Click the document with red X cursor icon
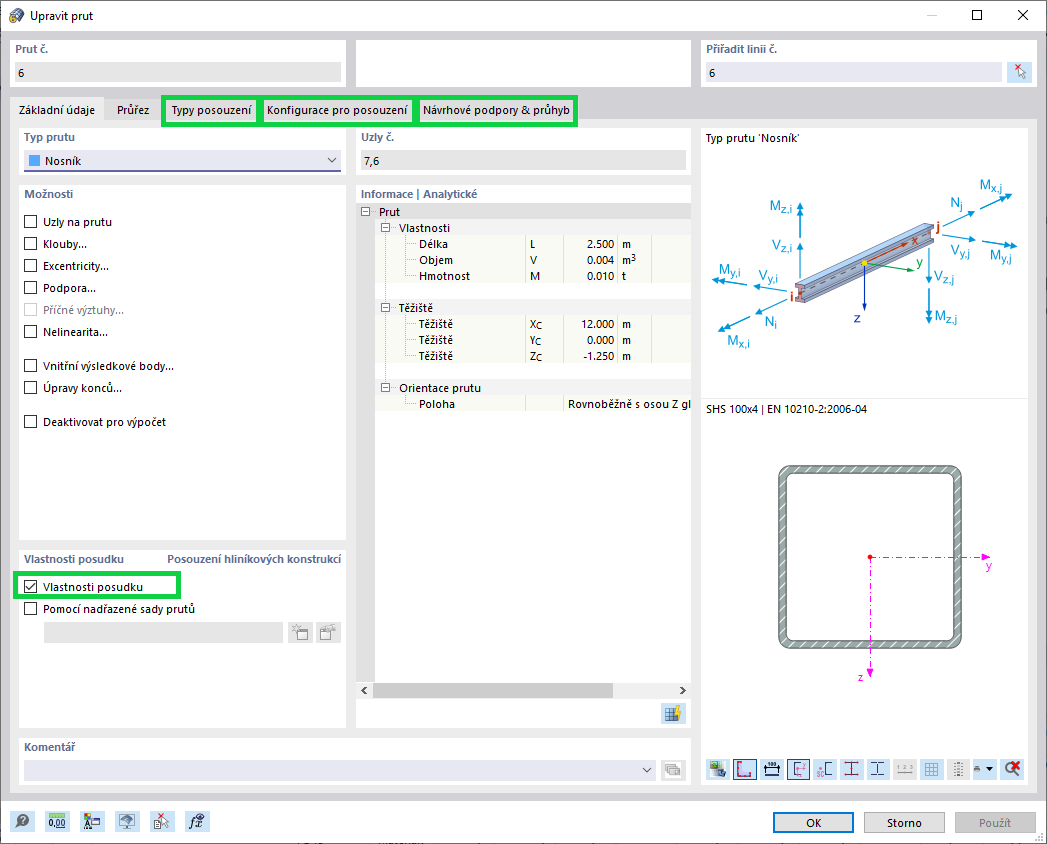This screenshot has height=844, width=1047. click(x=162, y=821)
